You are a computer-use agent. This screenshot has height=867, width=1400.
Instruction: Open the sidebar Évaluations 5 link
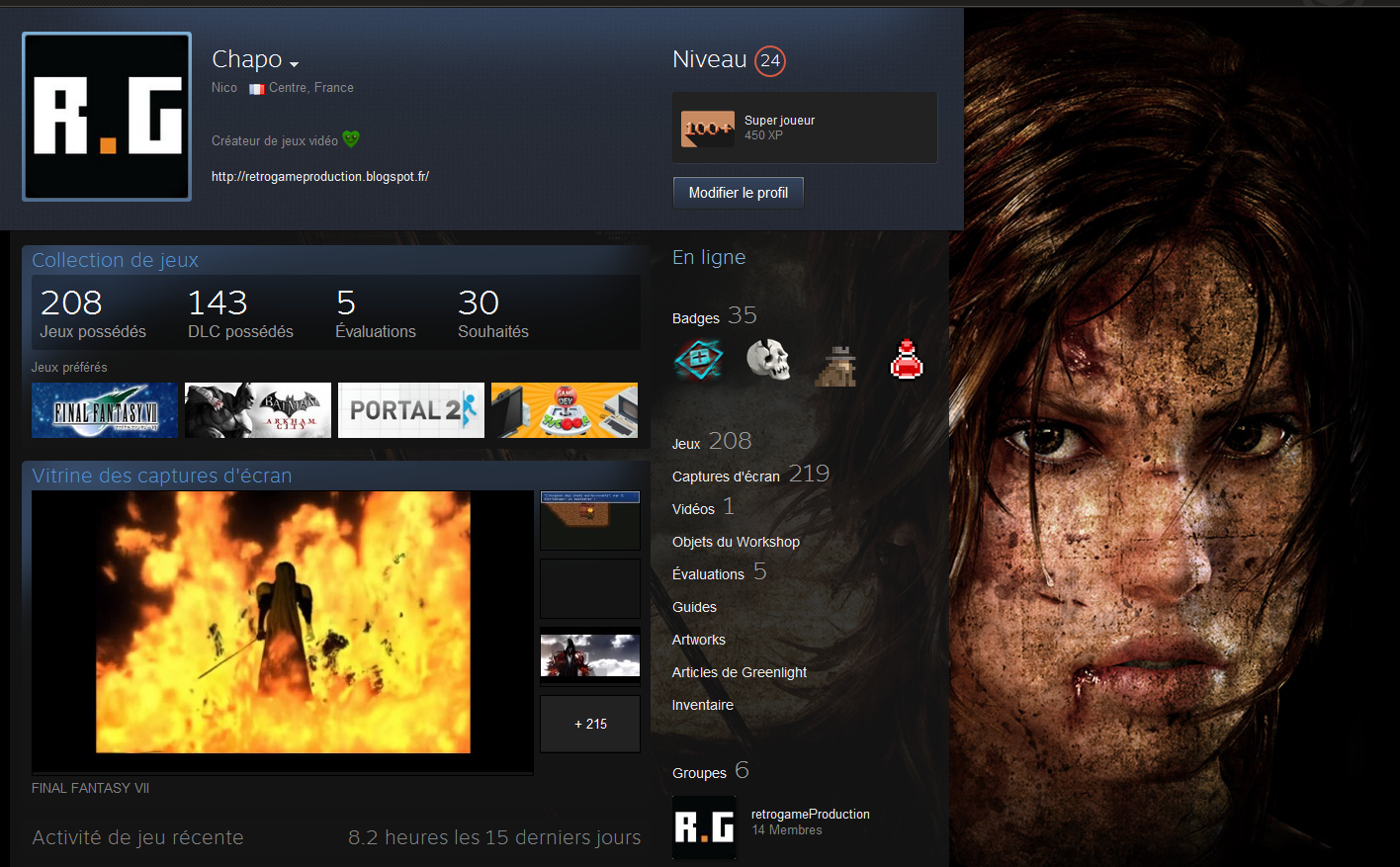(x=720, y=572)
